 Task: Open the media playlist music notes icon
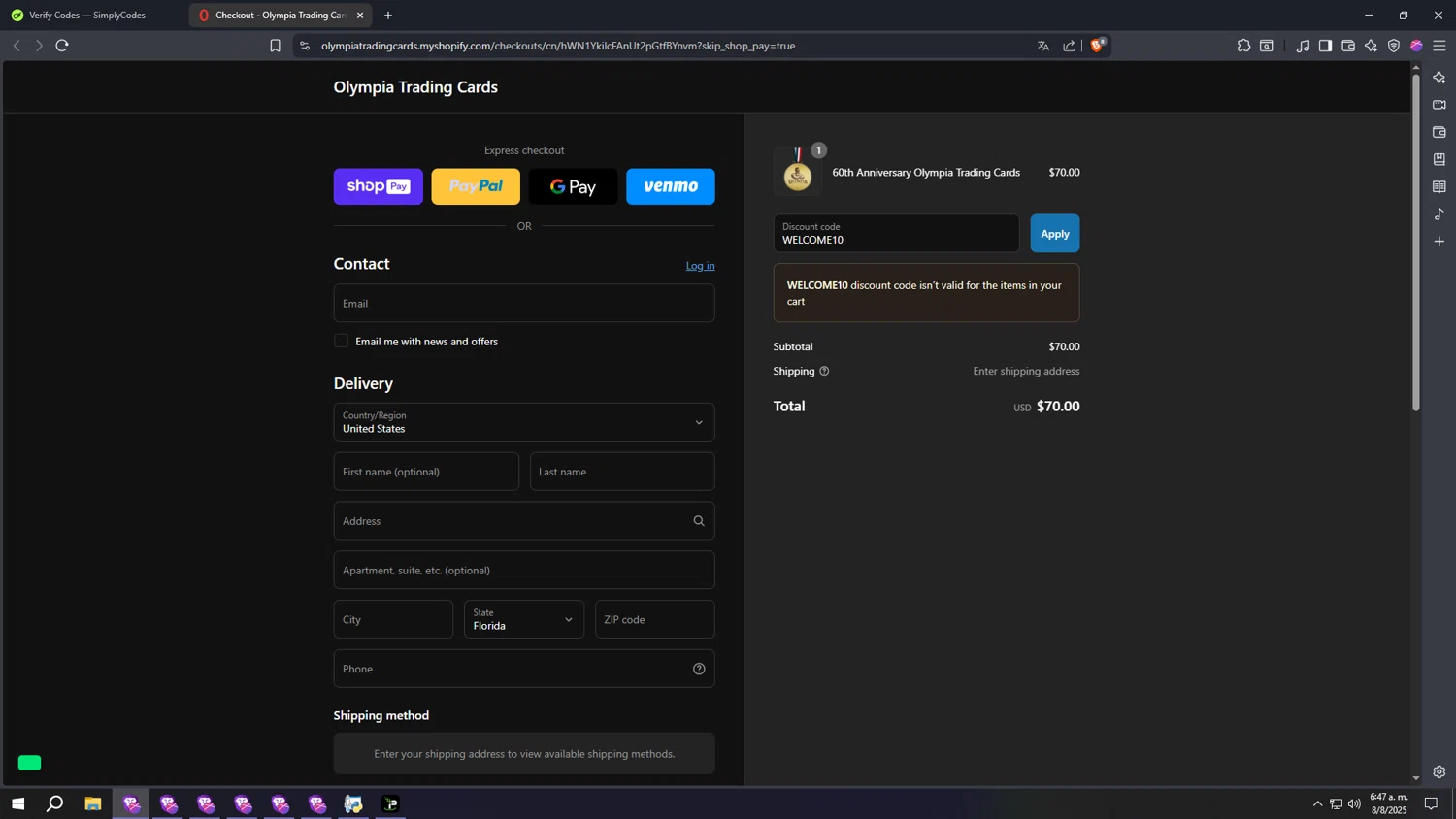coord(1303,46)
